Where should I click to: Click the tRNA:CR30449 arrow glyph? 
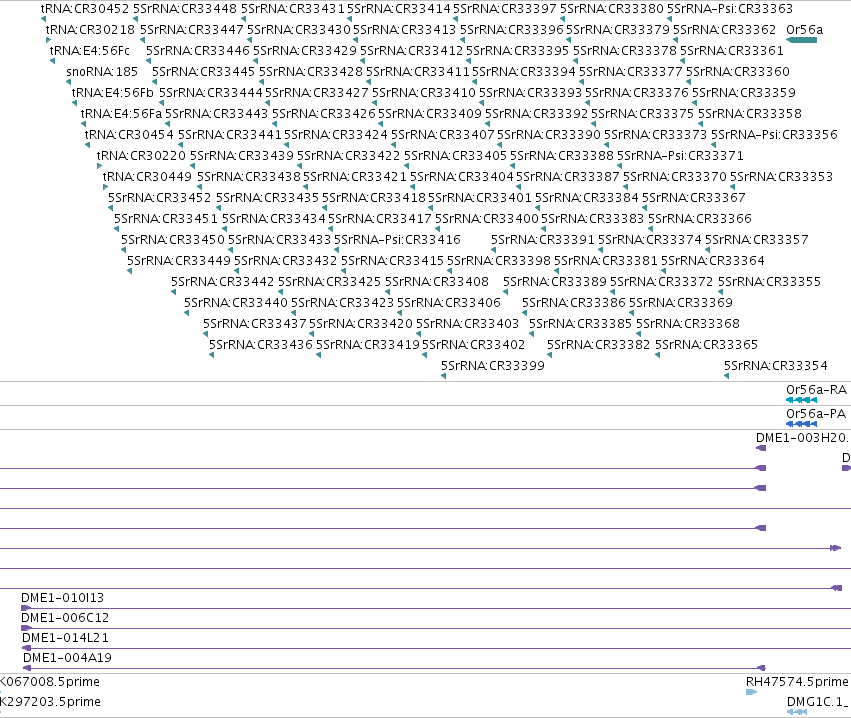105,187
